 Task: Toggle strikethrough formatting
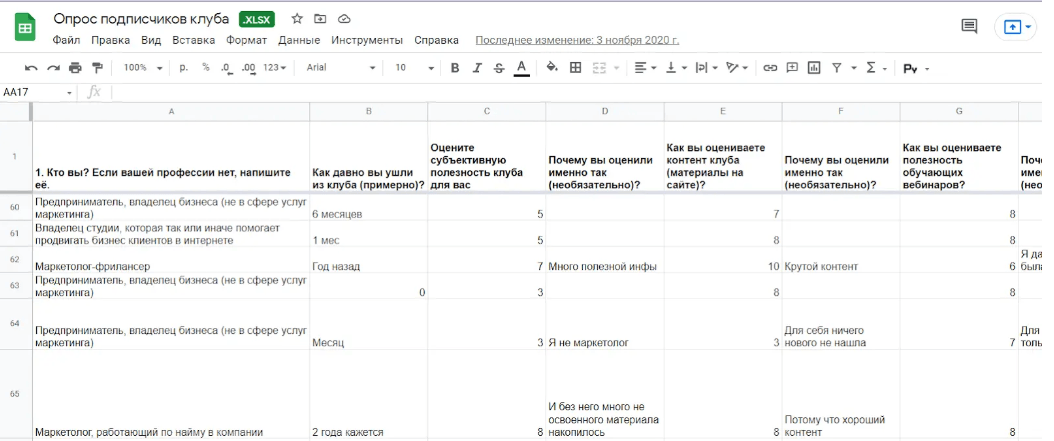pos(498,68)
